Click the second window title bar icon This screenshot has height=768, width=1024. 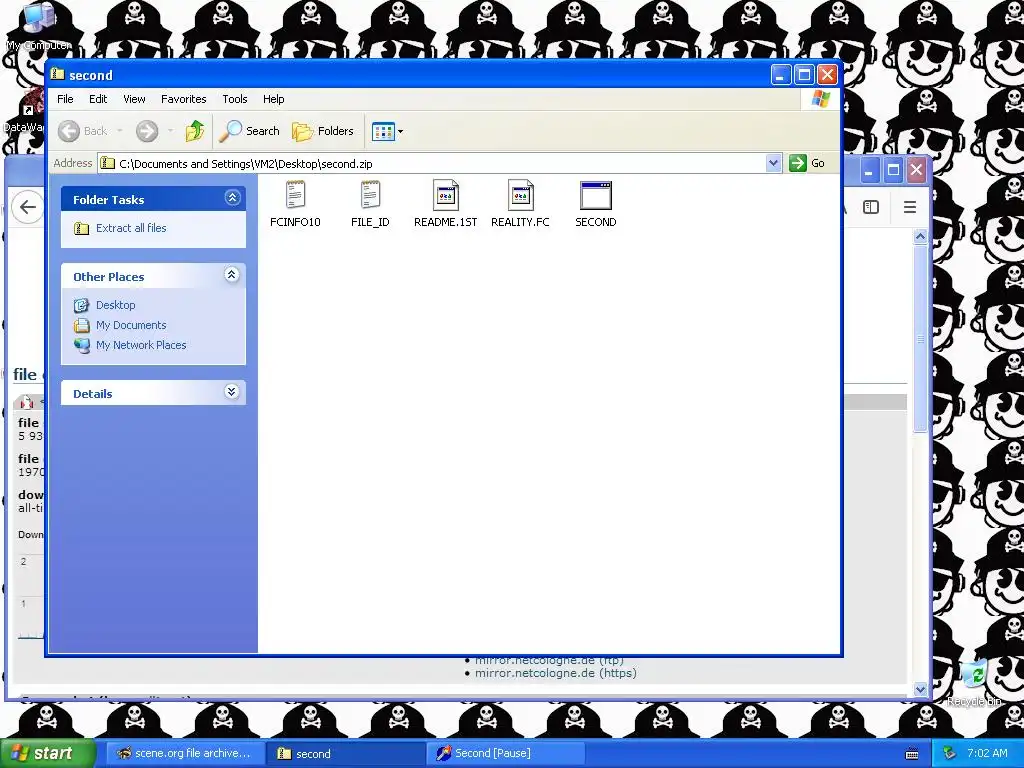57,74
